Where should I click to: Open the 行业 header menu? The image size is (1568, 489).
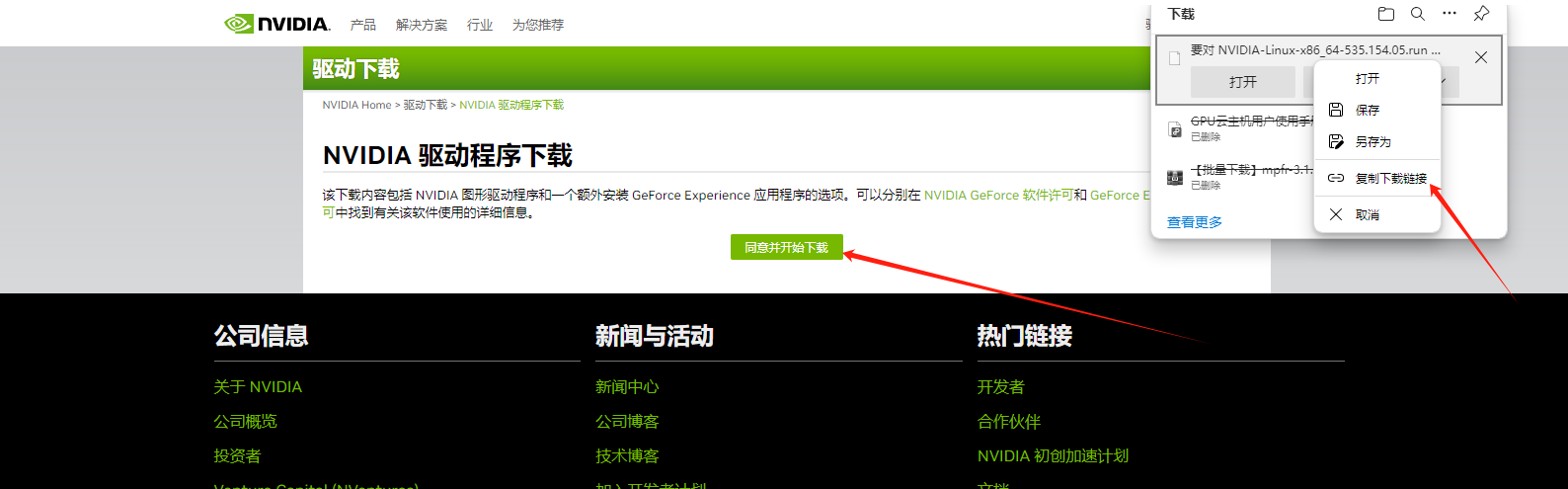pos(480,25)
